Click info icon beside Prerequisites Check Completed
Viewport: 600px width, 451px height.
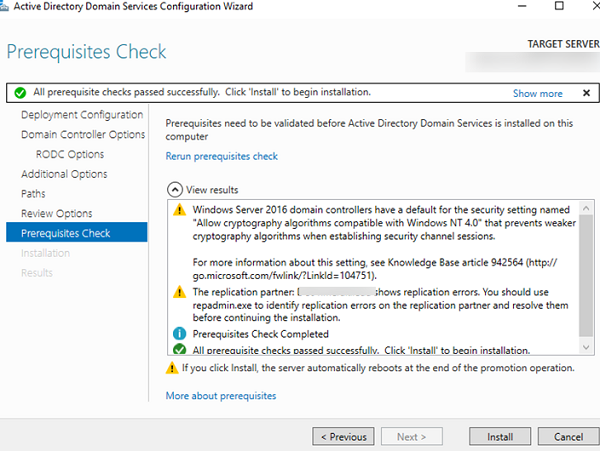(x=179, y=334)
